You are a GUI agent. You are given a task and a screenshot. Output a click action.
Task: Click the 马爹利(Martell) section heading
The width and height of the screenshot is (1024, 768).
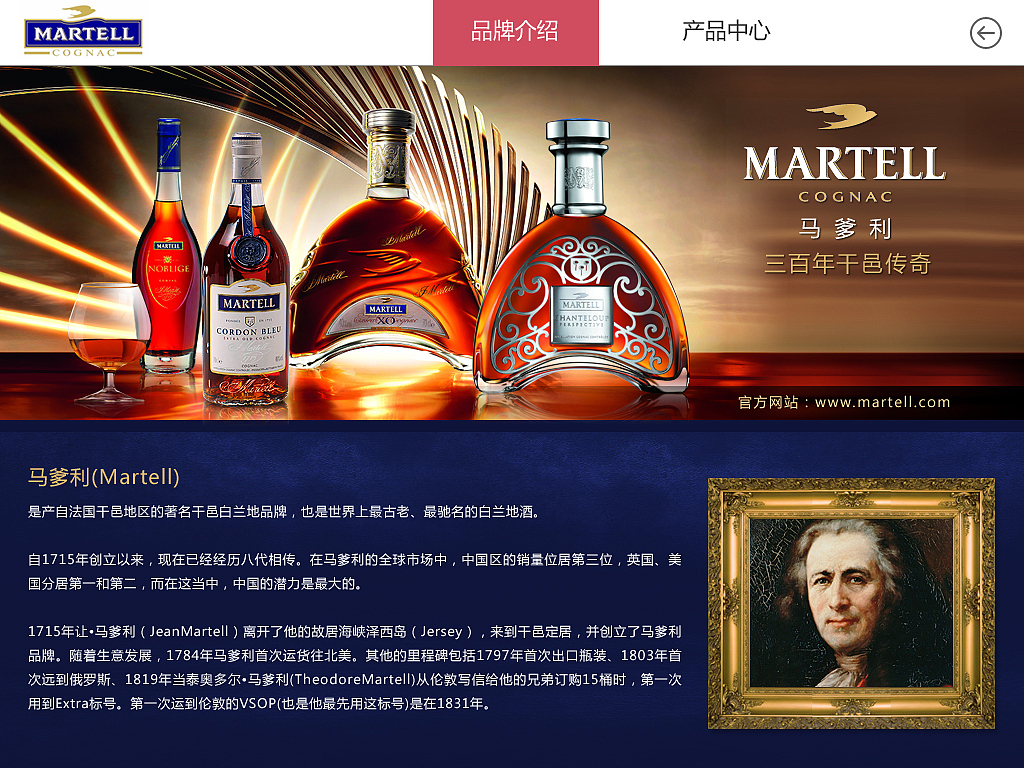coord(104,477)
